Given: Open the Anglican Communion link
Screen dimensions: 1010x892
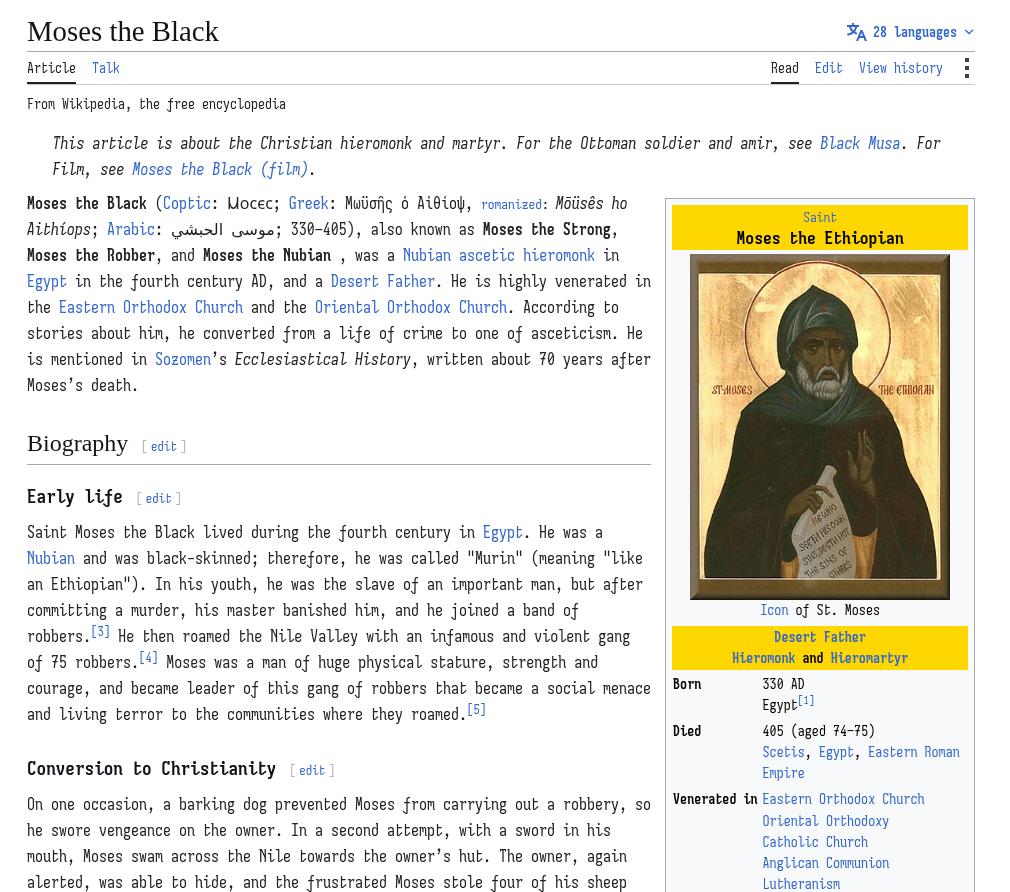Looking at the screenshot, I should pyautogui.click(x=826, y=863).
